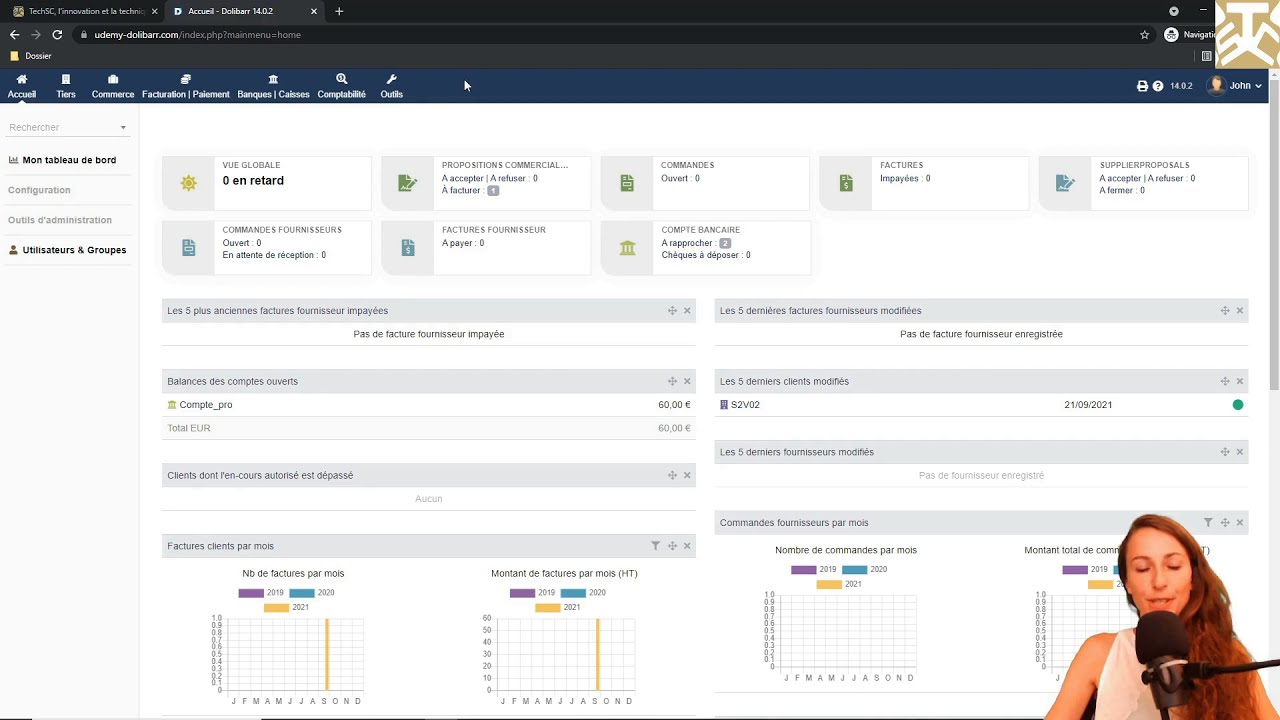Click the A rapprocher count badge
The height and width of the screenshot is (720, 1280).
pyautogui.click(x=725, y=243)
